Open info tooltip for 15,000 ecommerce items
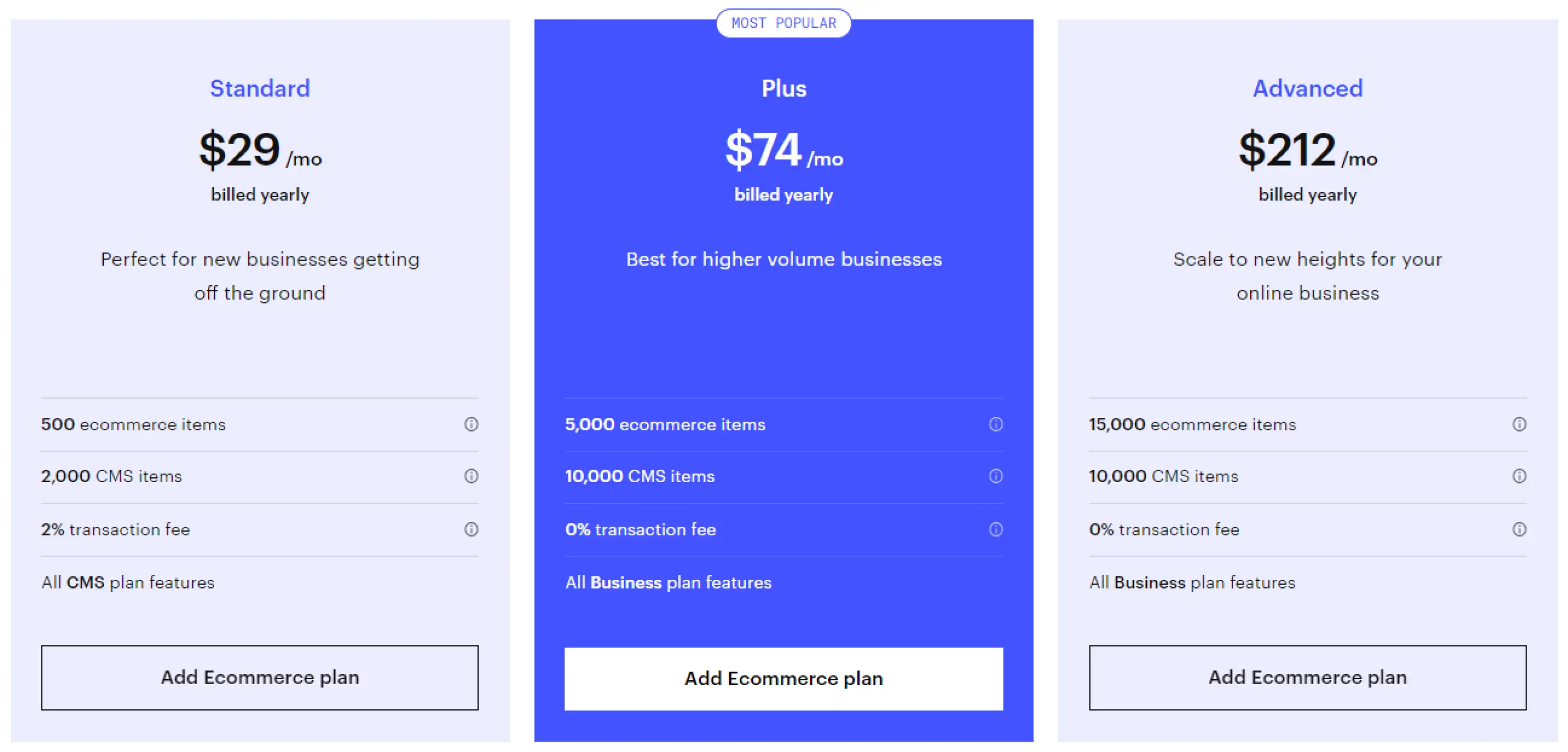 (x=1520, y=424)
